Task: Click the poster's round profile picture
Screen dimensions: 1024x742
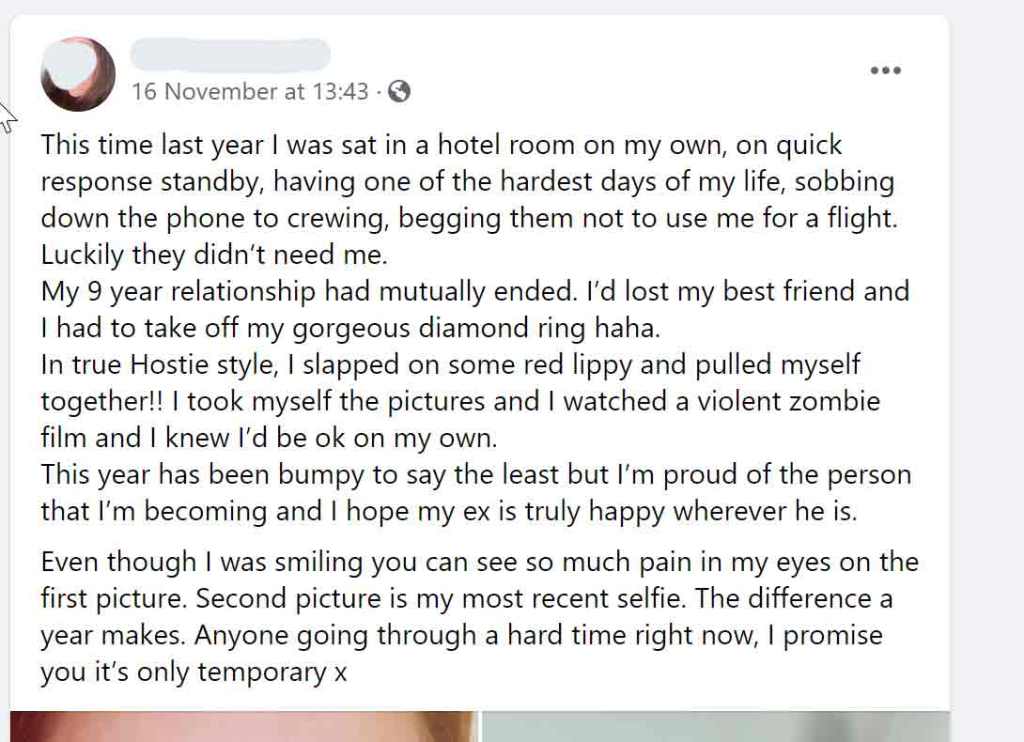Action: point(78,74)
